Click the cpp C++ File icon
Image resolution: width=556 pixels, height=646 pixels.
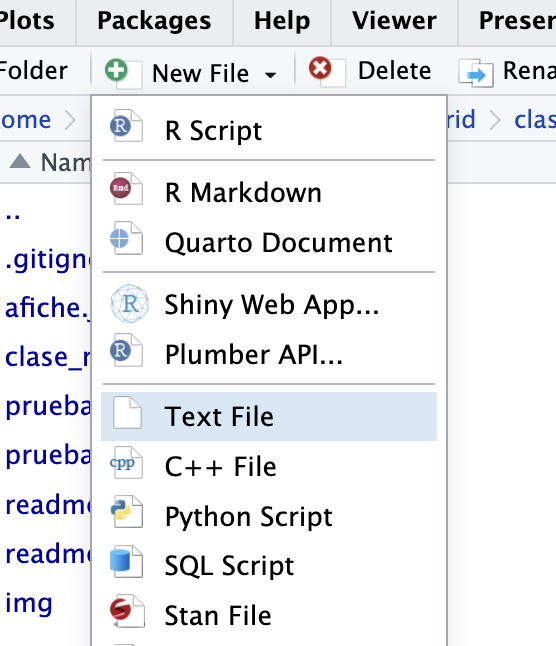(x=126, y=463)
